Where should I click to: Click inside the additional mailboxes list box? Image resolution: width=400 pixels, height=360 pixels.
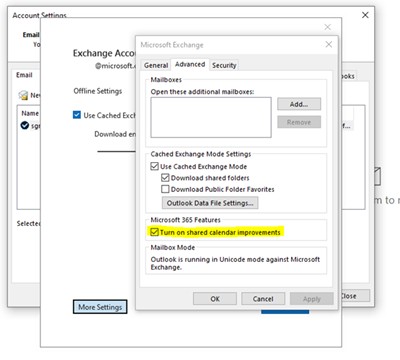[211, 117]
